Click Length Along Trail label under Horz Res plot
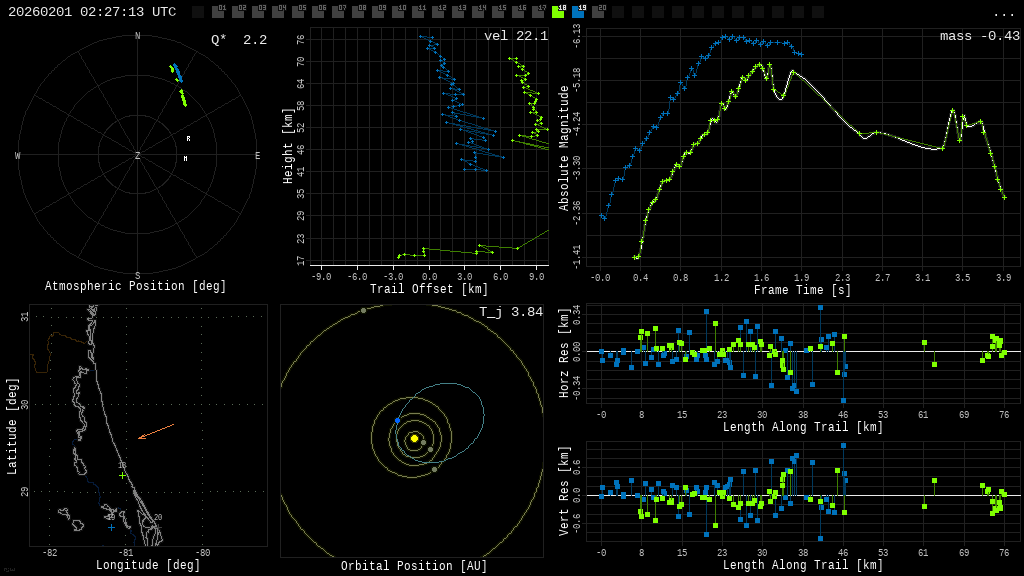Screen dimensions: 1024x576 (x=803, y=427)
